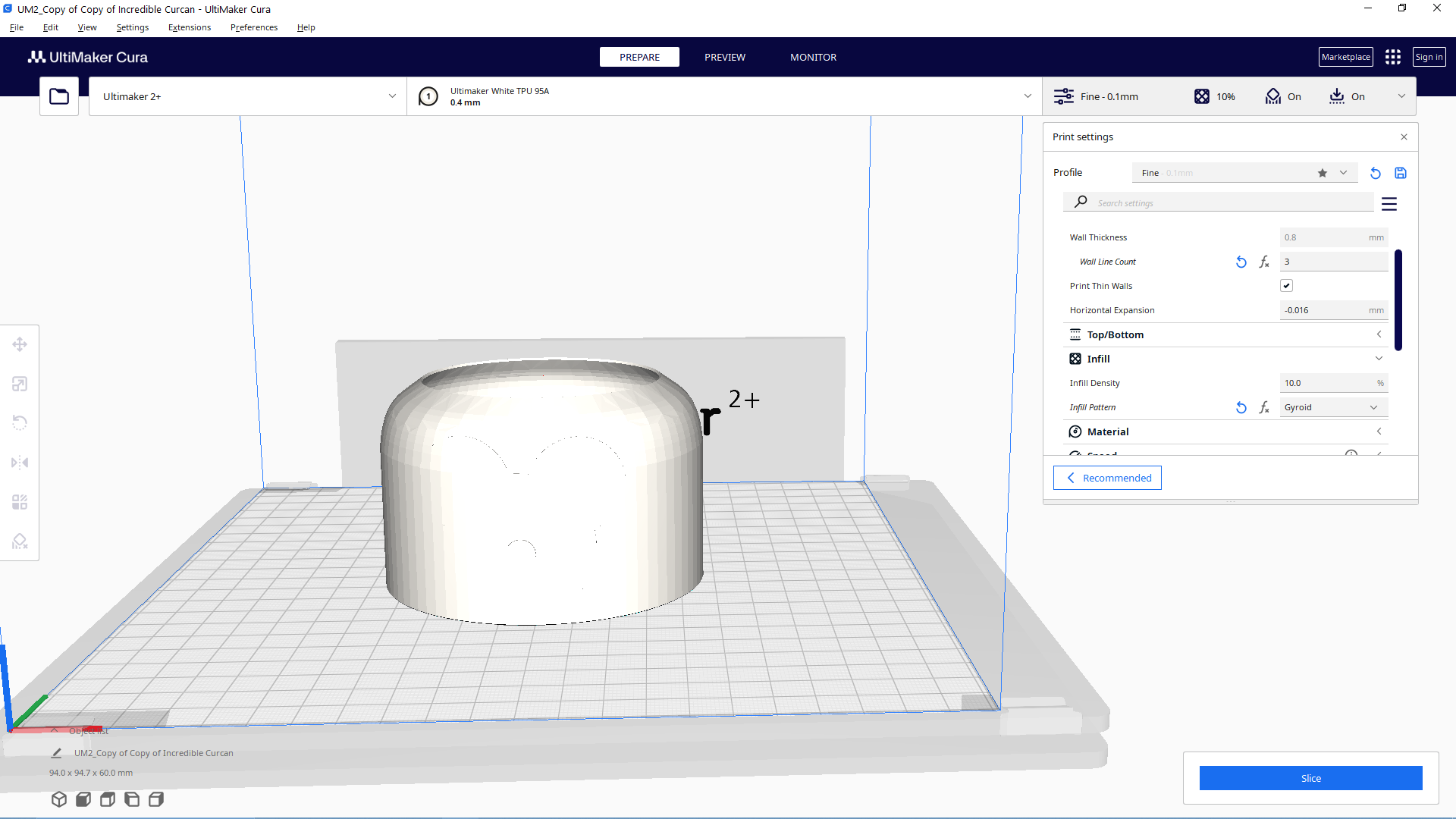Click Sign in button
1456x819 pixels.
point(1429,57)
